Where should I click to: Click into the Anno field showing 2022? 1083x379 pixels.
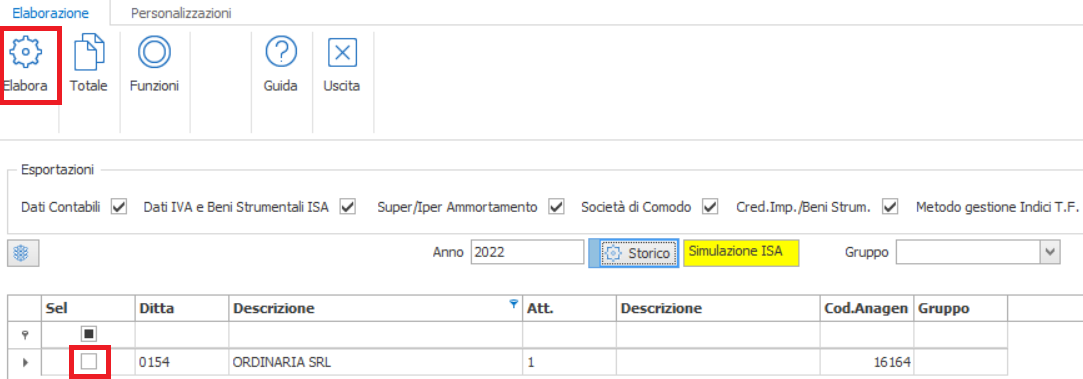coord(528,252)
